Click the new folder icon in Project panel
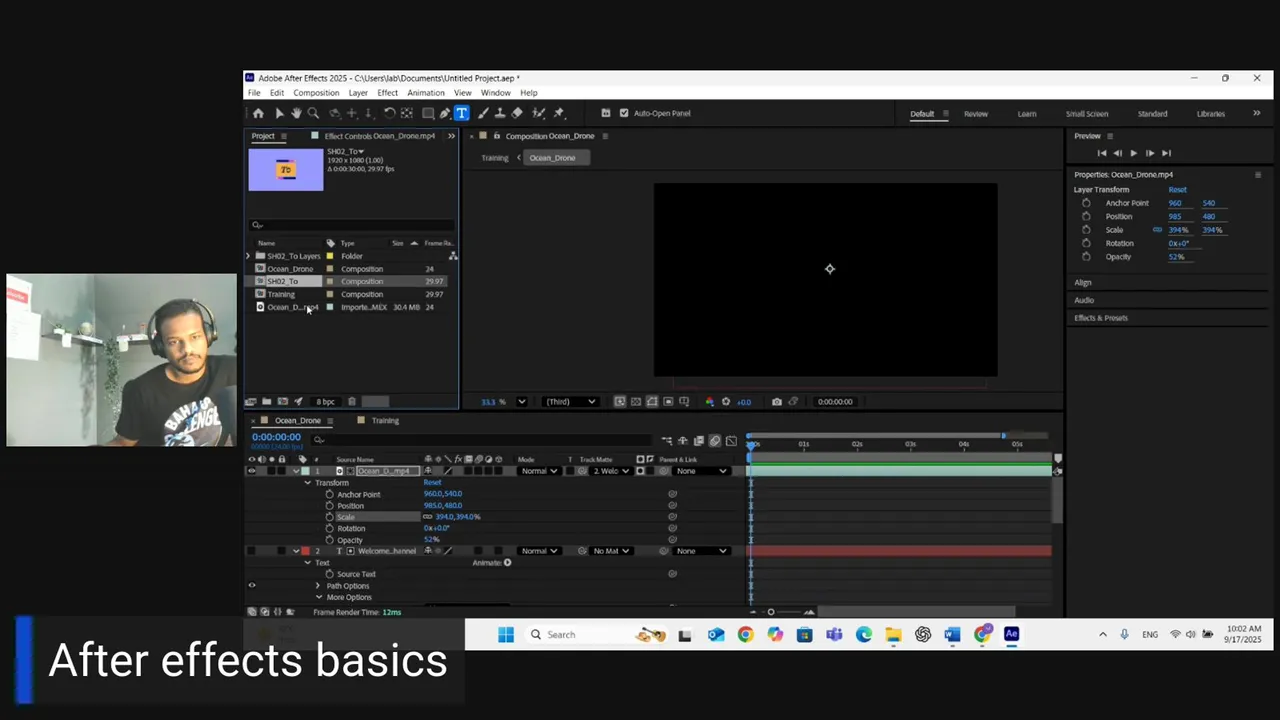Screen dimensions: 1280x720 [x=267, y=402]
